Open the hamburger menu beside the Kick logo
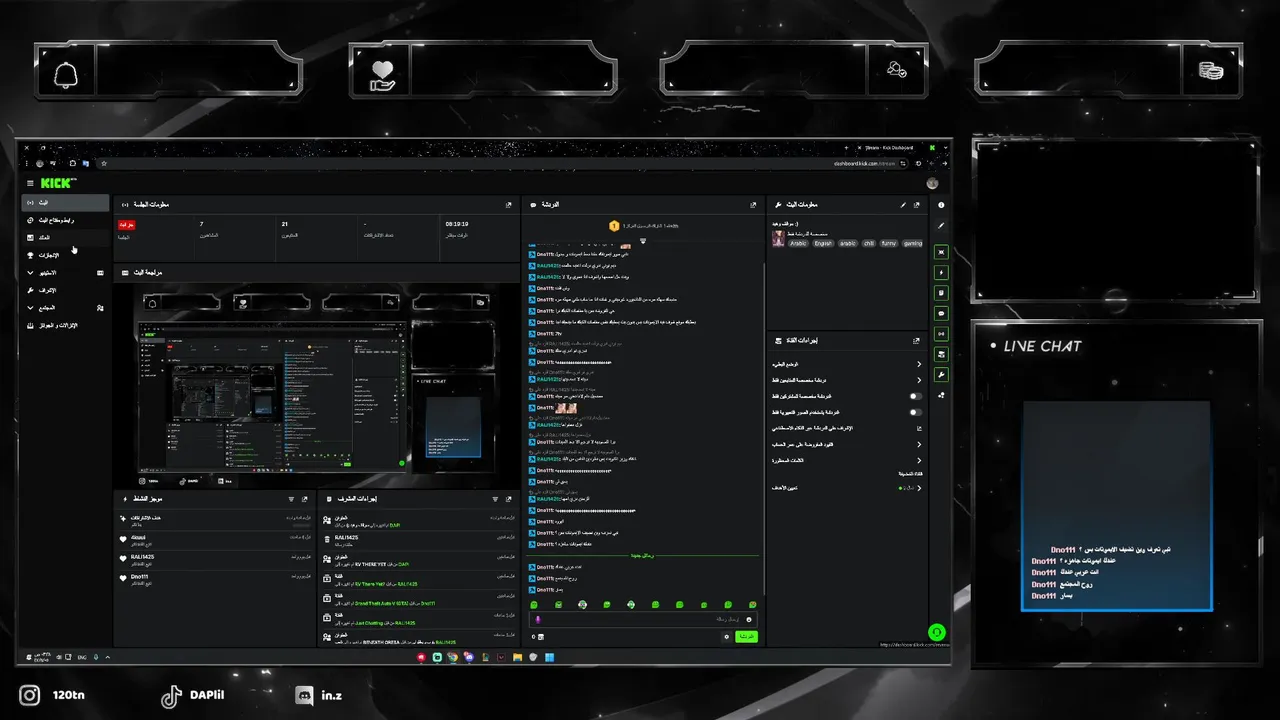The width and height of the screenshot is (1280, 720). point(30,183)
